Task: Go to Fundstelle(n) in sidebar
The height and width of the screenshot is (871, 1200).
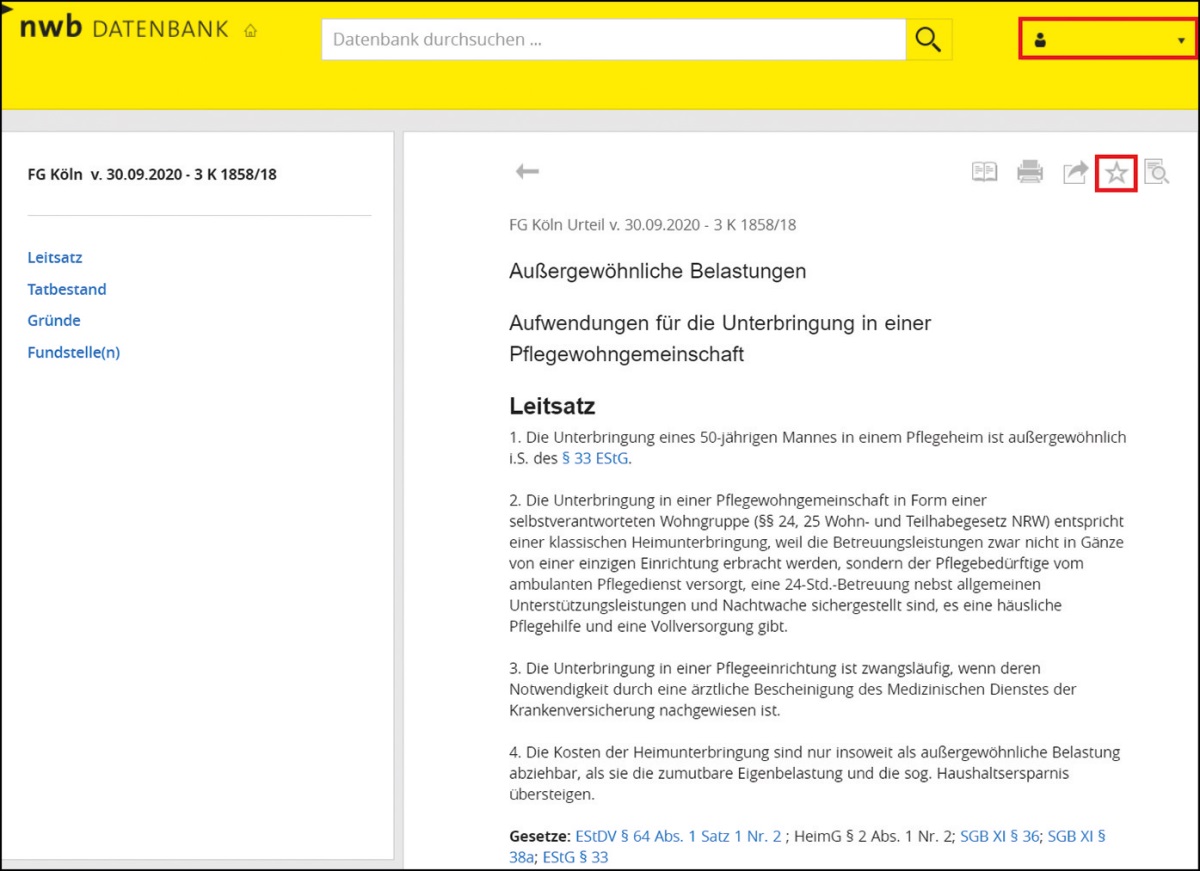Action: 74,352
